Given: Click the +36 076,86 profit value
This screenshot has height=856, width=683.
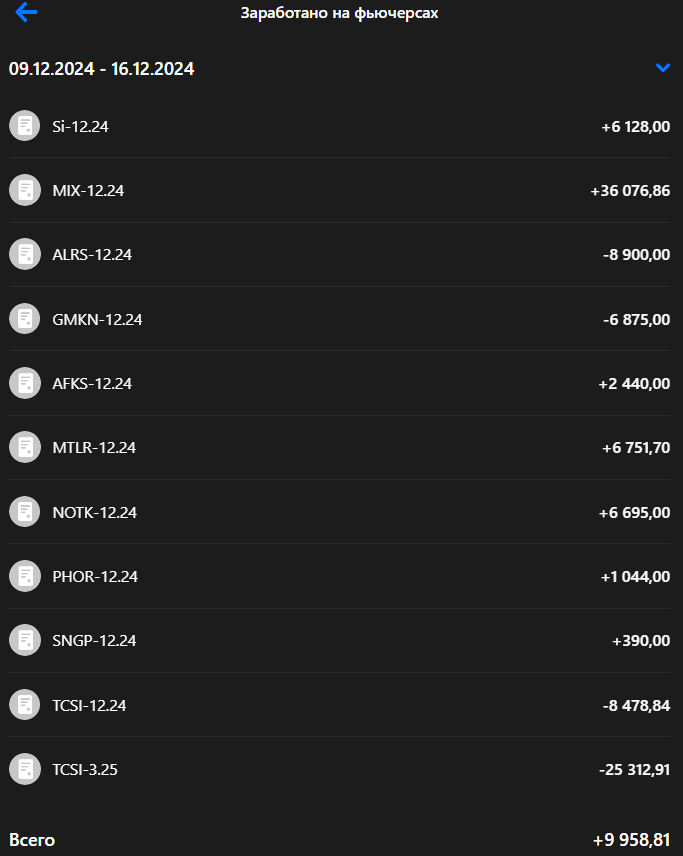Looking at the screenshot, I should [x=630, y=190].
